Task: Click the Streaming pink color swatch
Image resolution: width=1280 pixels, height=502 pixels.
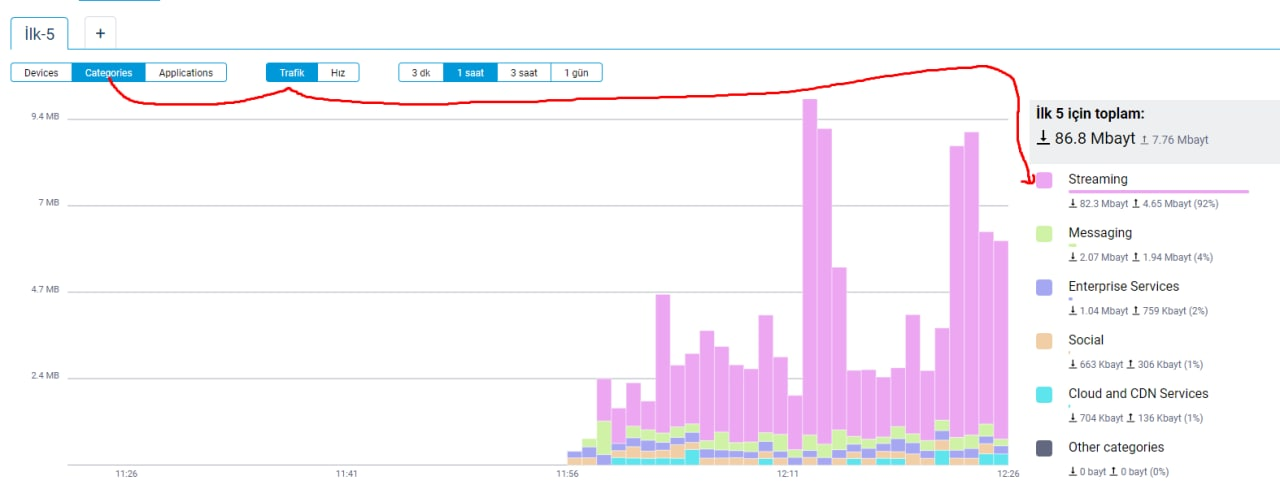Action: (x=1044, y=181)
